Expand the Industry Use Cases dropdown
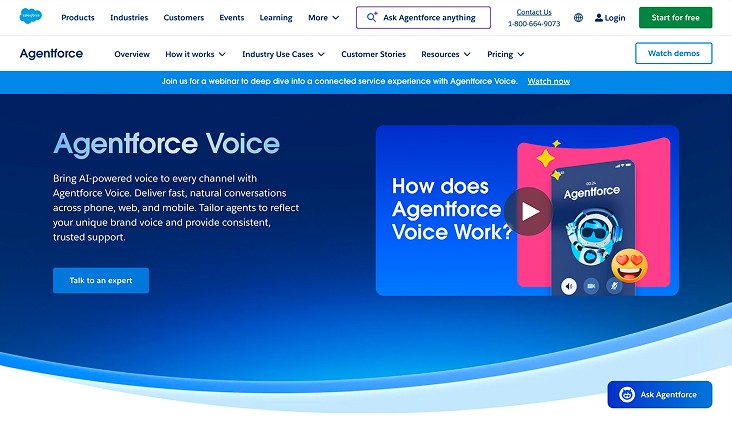The height and width of the screenshot is (421, 732). coord(321,54)
